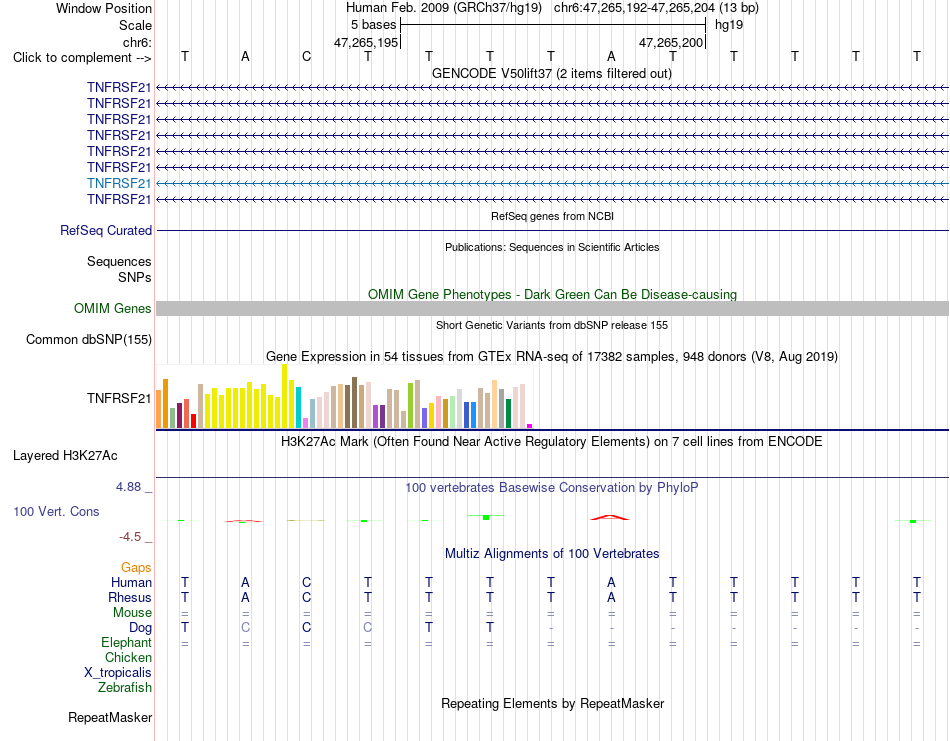The image size is (950, 741).
Task: Select the Scale label in left column
Action: [135, 25]
